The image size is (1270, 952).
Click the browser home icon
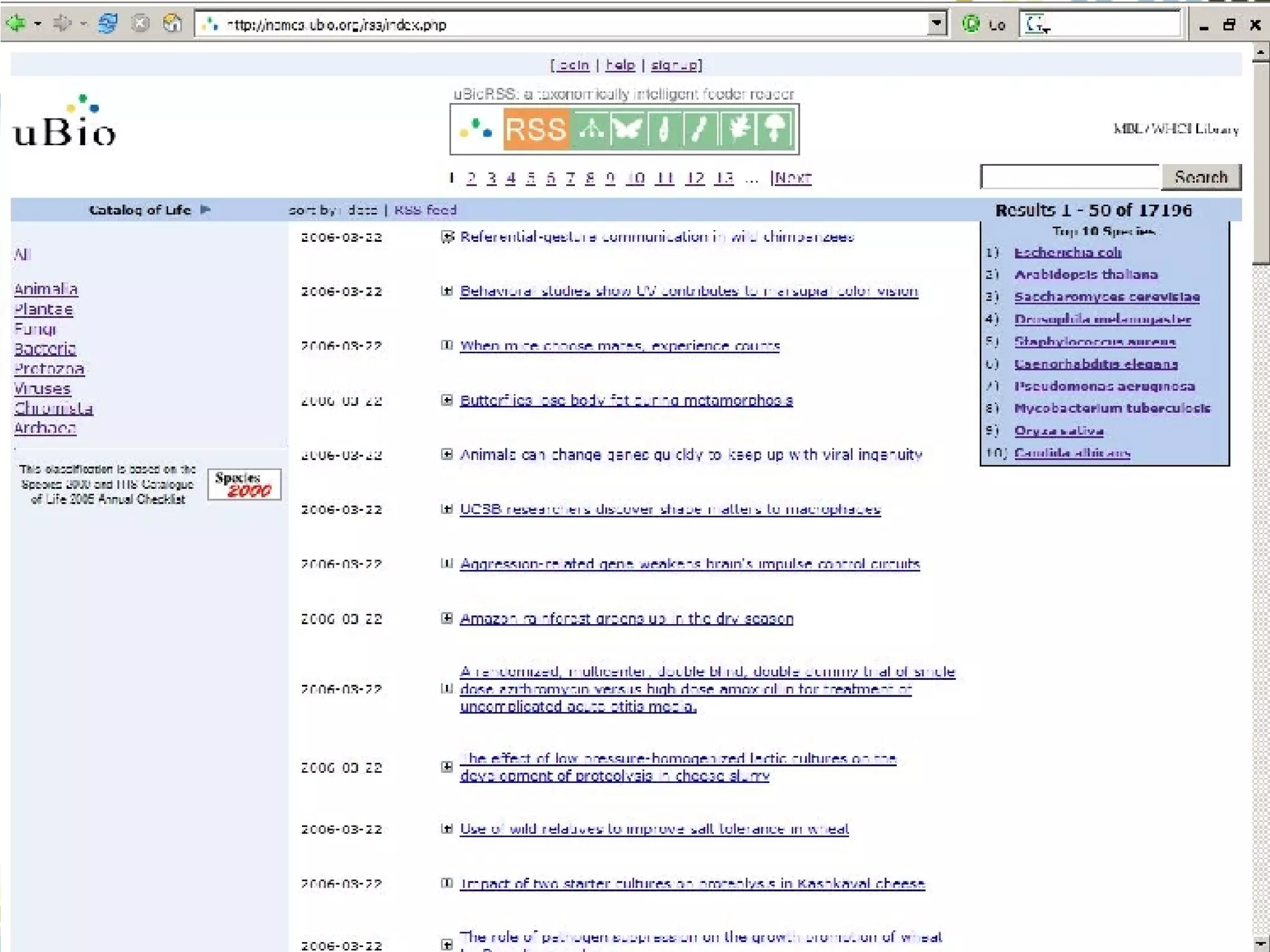(x=172, y=24)
